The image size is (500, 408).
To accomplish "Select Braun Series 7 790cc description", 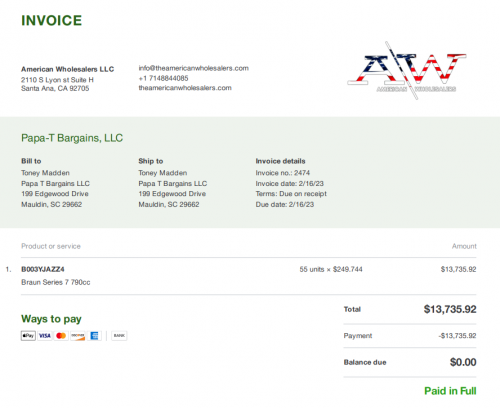I will point(56,282).
